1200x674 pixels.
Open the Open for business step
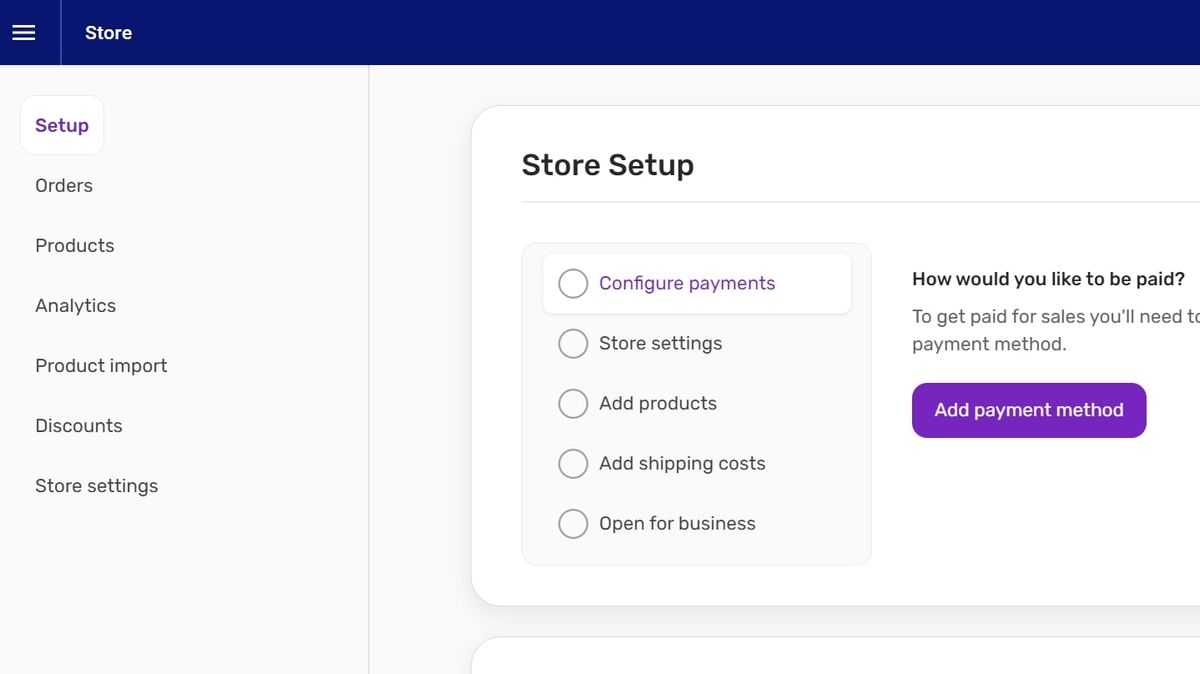(x=677, y=523)
